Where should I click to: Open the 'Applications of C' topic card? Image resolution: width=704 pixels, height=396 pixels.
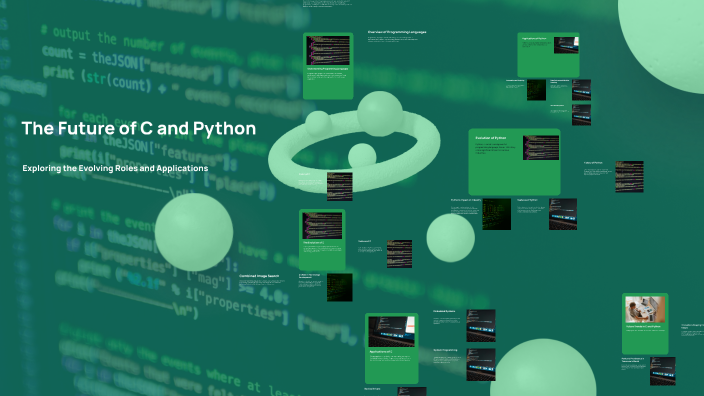tap(392, 348)
